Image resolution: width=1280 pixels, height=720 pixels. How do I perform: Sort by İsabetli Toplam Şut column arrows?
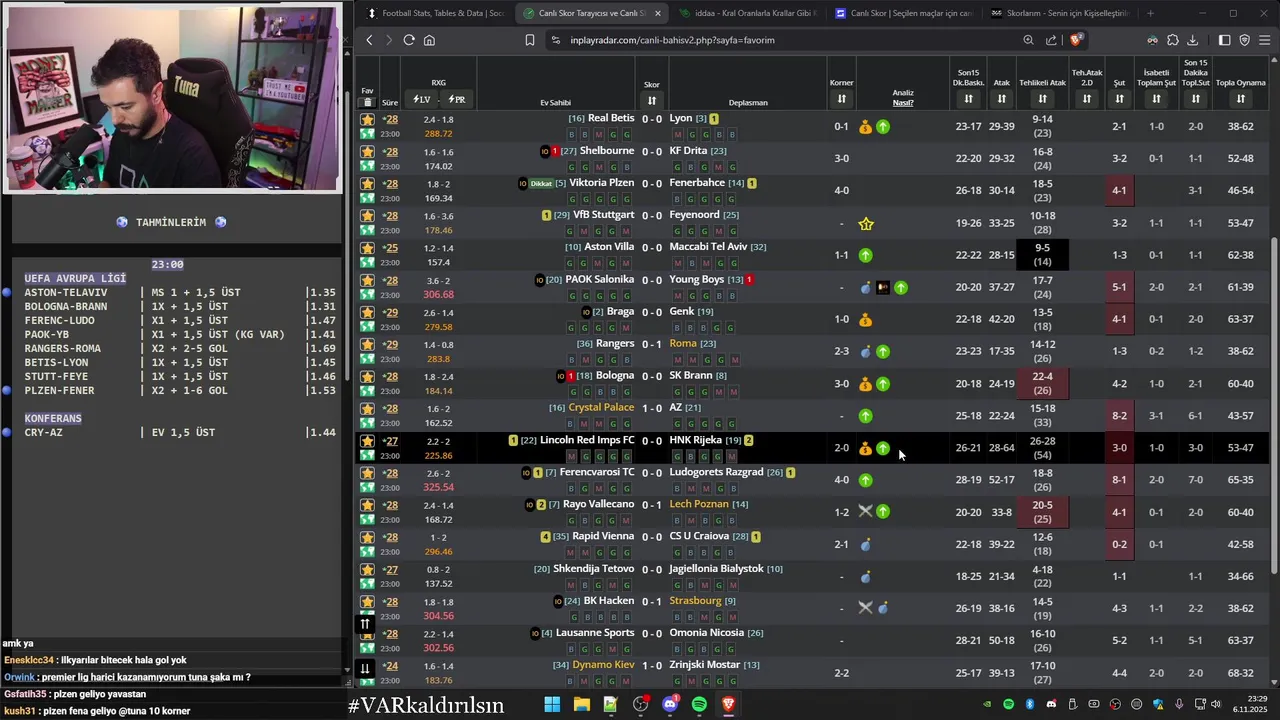(1156, 99)
